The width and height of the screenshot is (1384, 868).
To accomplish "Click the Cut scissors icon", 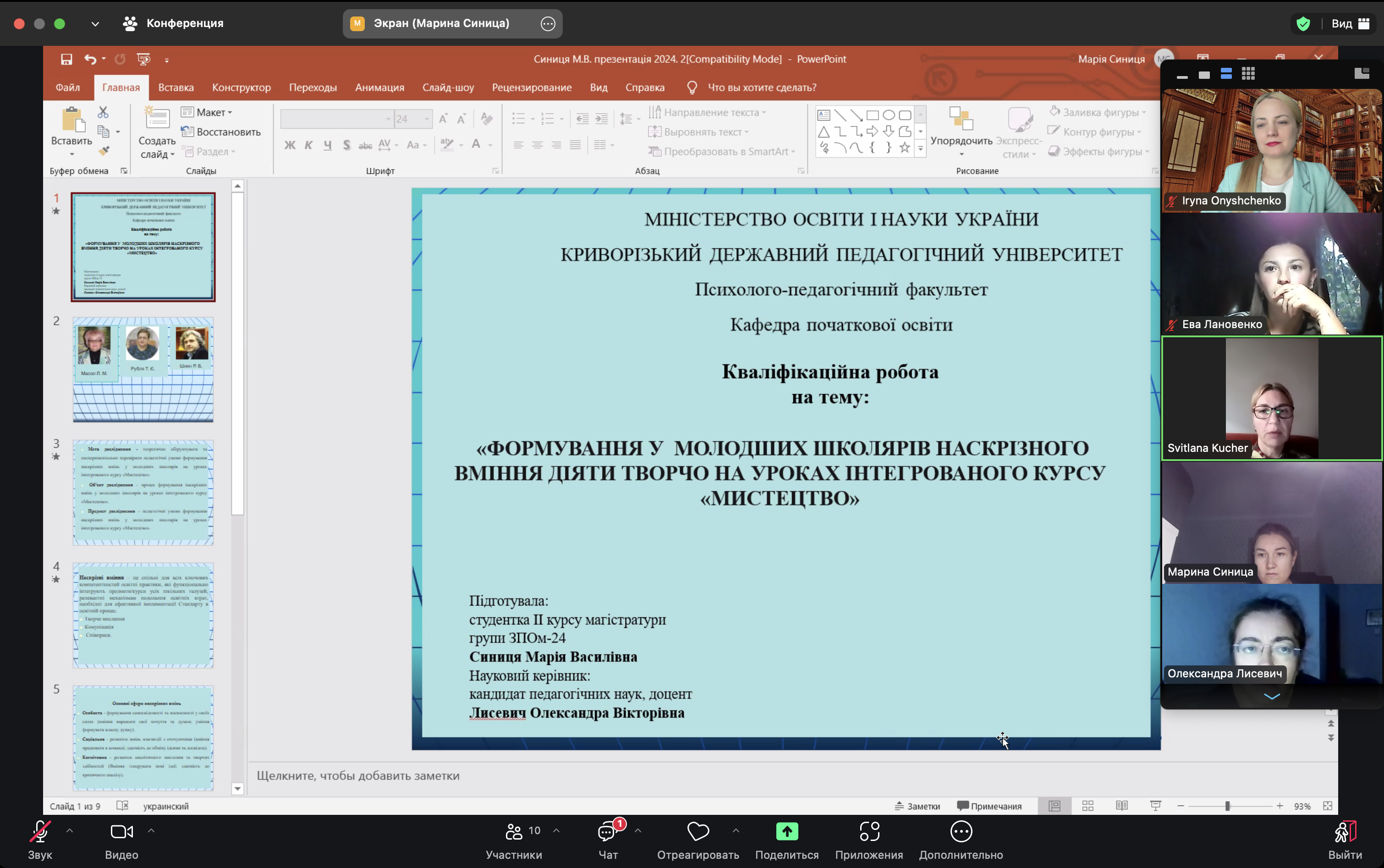I will (x=103, y=112).
